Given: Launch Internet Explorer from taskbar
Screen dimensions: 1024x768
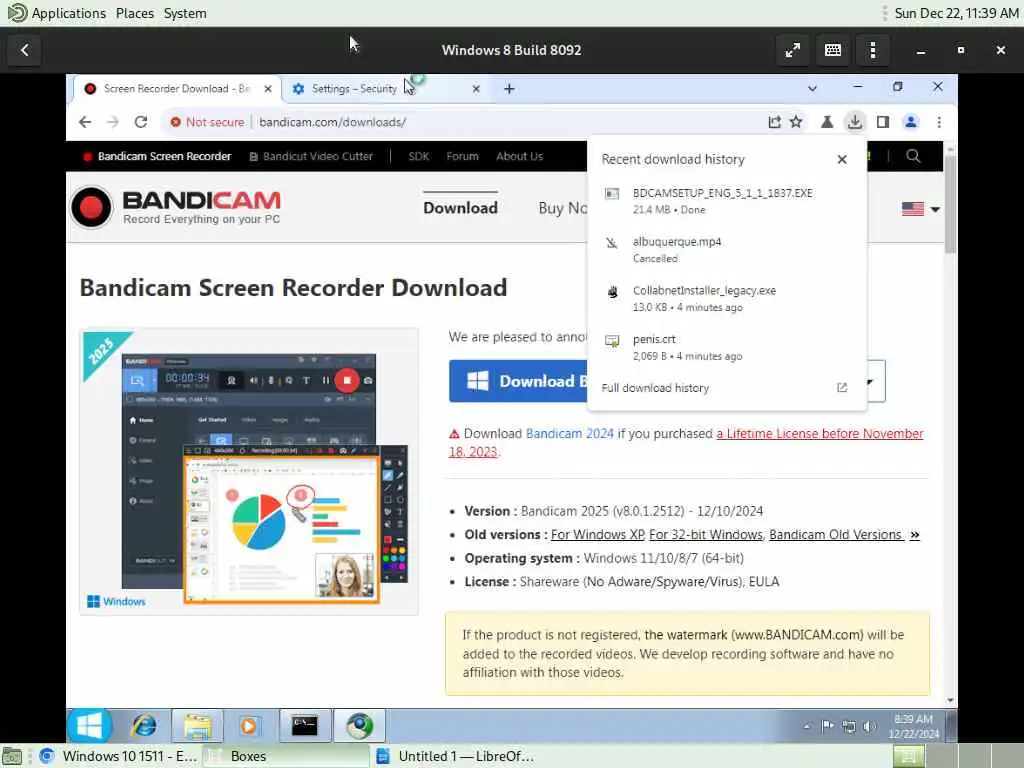Looking at the screenshot, I should (x=144, y=726).
